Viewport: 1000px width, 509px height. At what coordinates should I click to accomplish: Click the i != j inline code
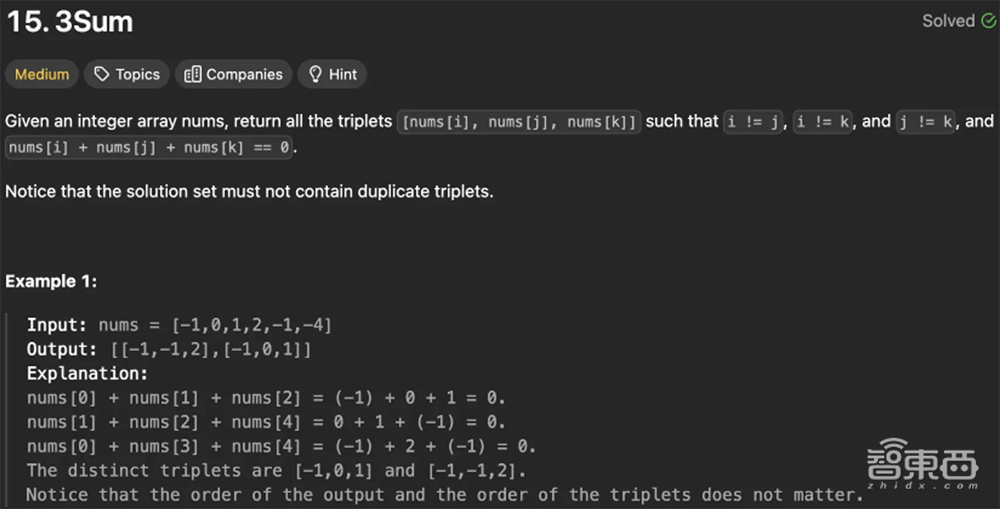click(756, 122)
